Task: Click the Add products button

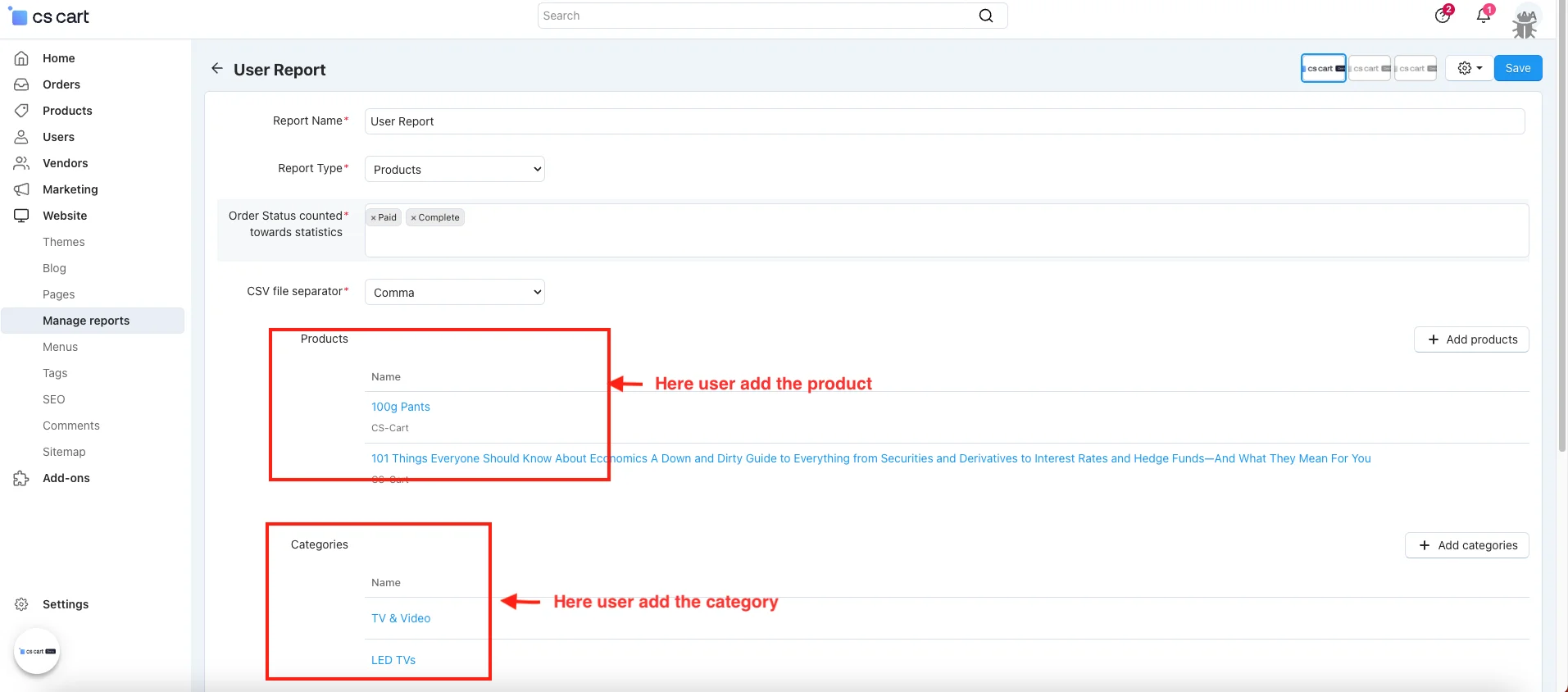Action: (1471, 339)
